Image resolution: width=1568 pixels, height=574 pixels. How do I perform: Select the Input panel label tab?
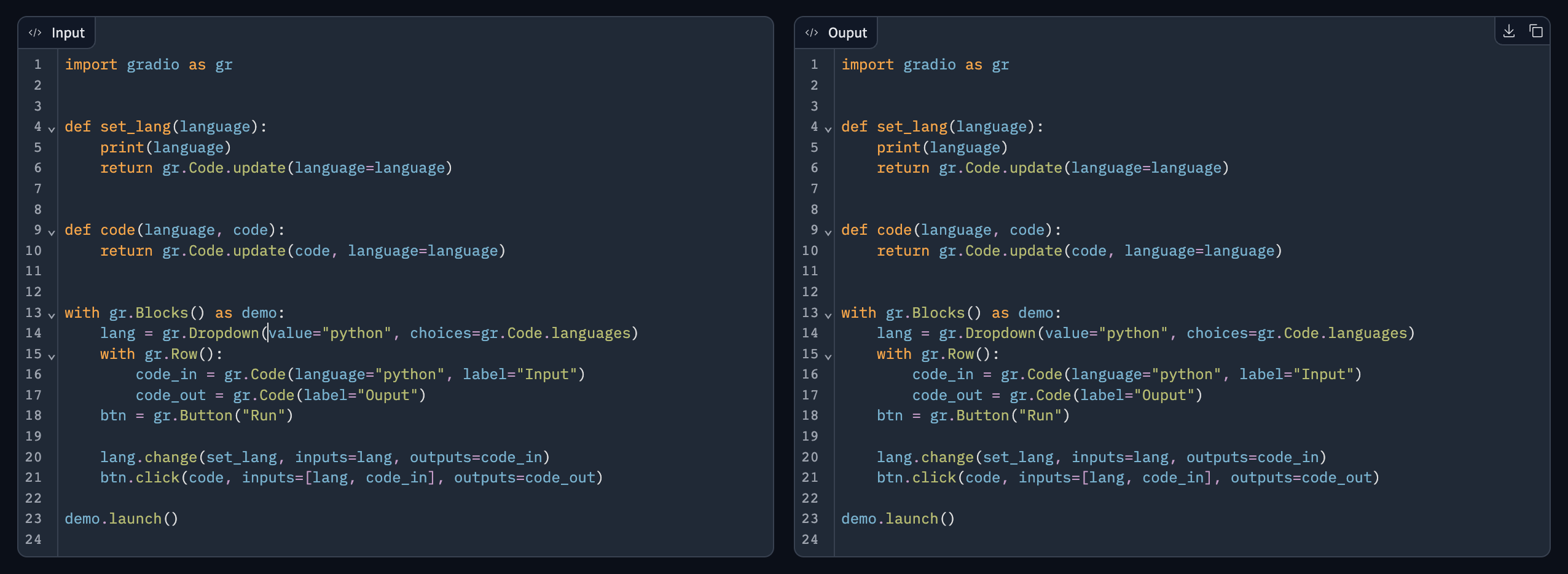pyautogui.click(x=57, y=33)
